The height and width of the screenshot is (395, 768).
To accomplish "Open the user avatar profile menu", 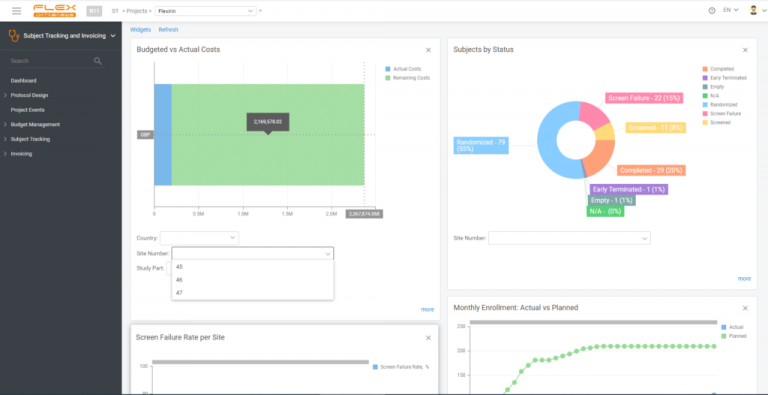I will [x=754, y=10].
